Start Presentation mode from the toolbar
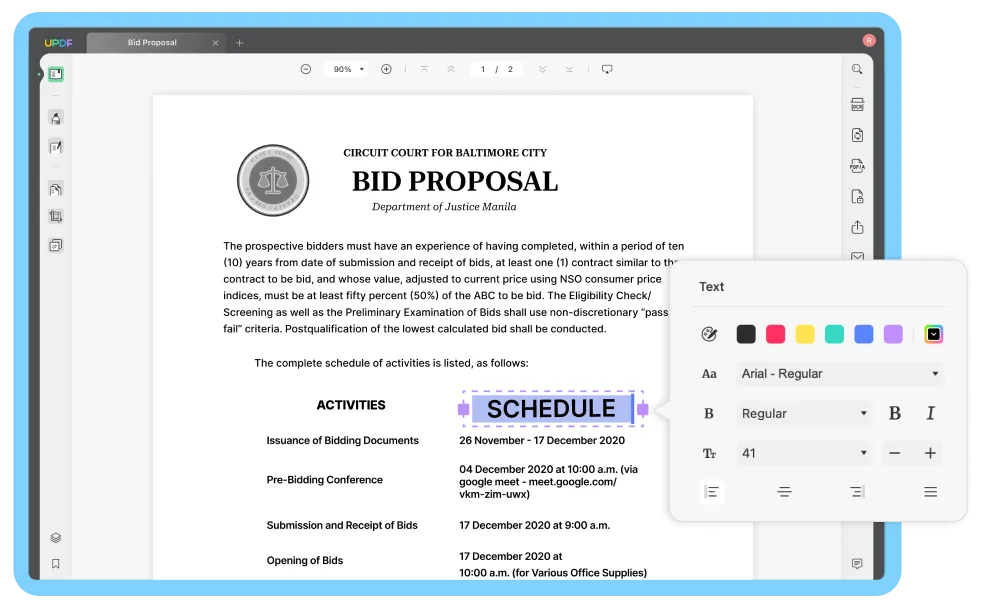The width and height of the screenshot is (986, 609). point(608,69)
